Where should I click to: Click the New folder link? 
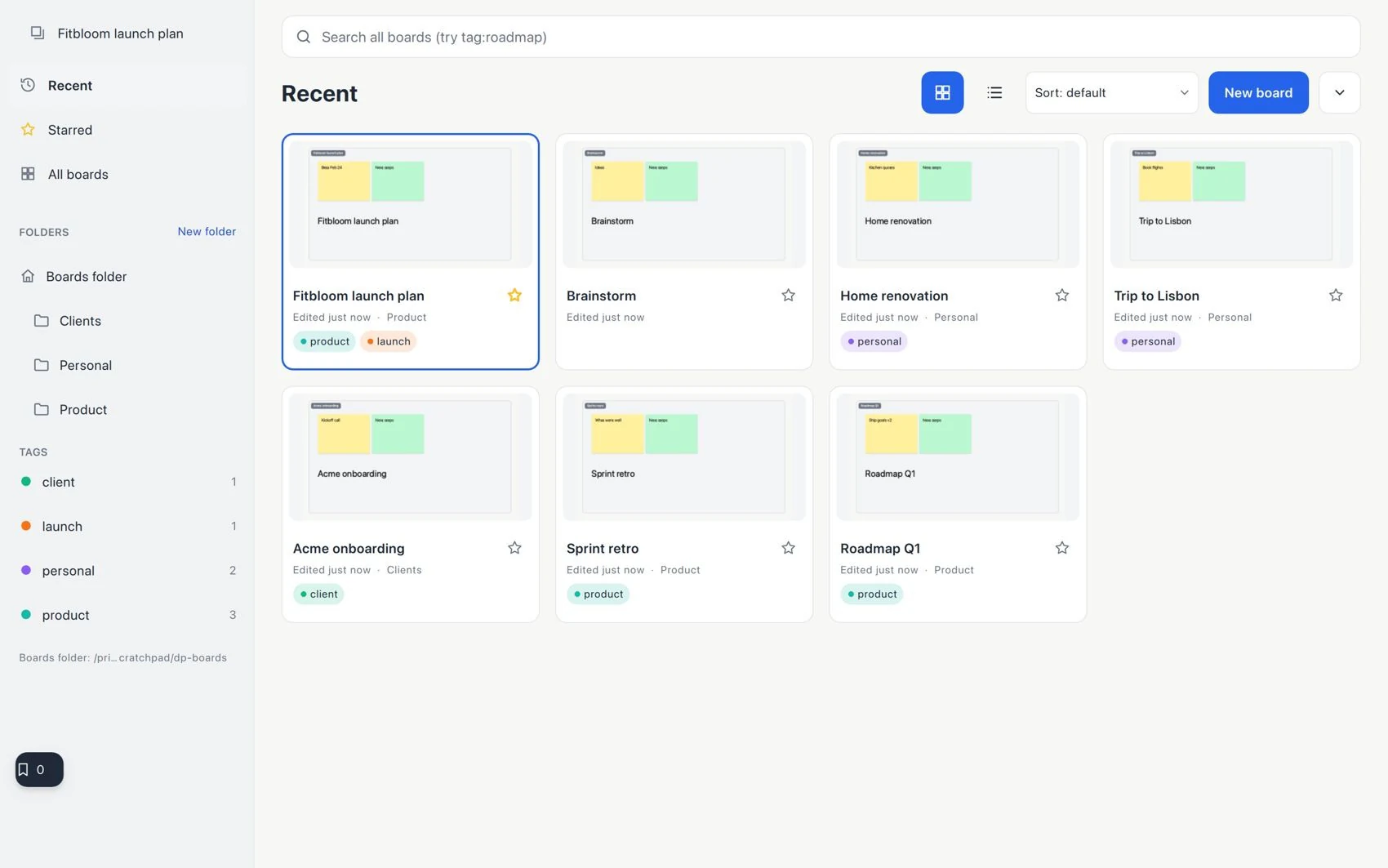point(207,231)
